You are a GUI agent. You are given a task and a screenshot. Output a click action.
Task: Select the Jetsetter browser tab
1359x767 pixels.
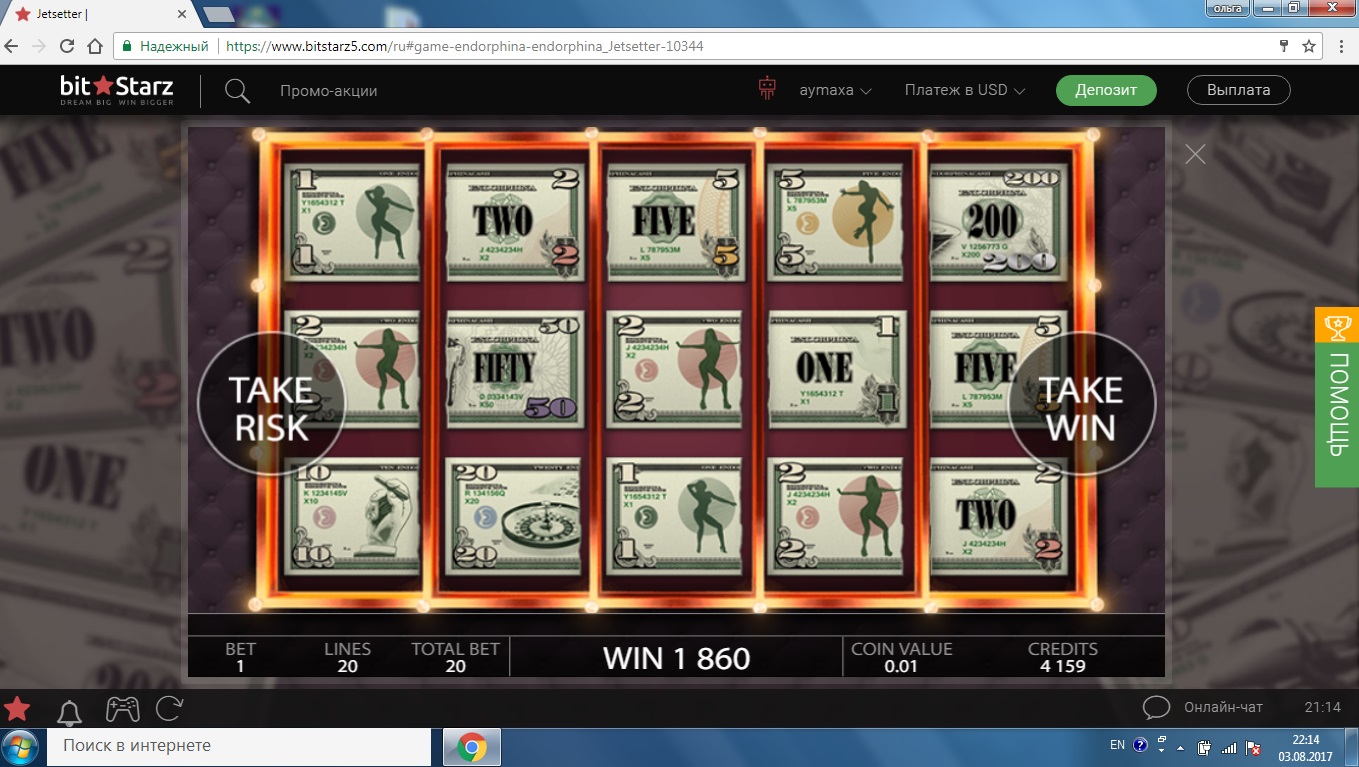96,14
